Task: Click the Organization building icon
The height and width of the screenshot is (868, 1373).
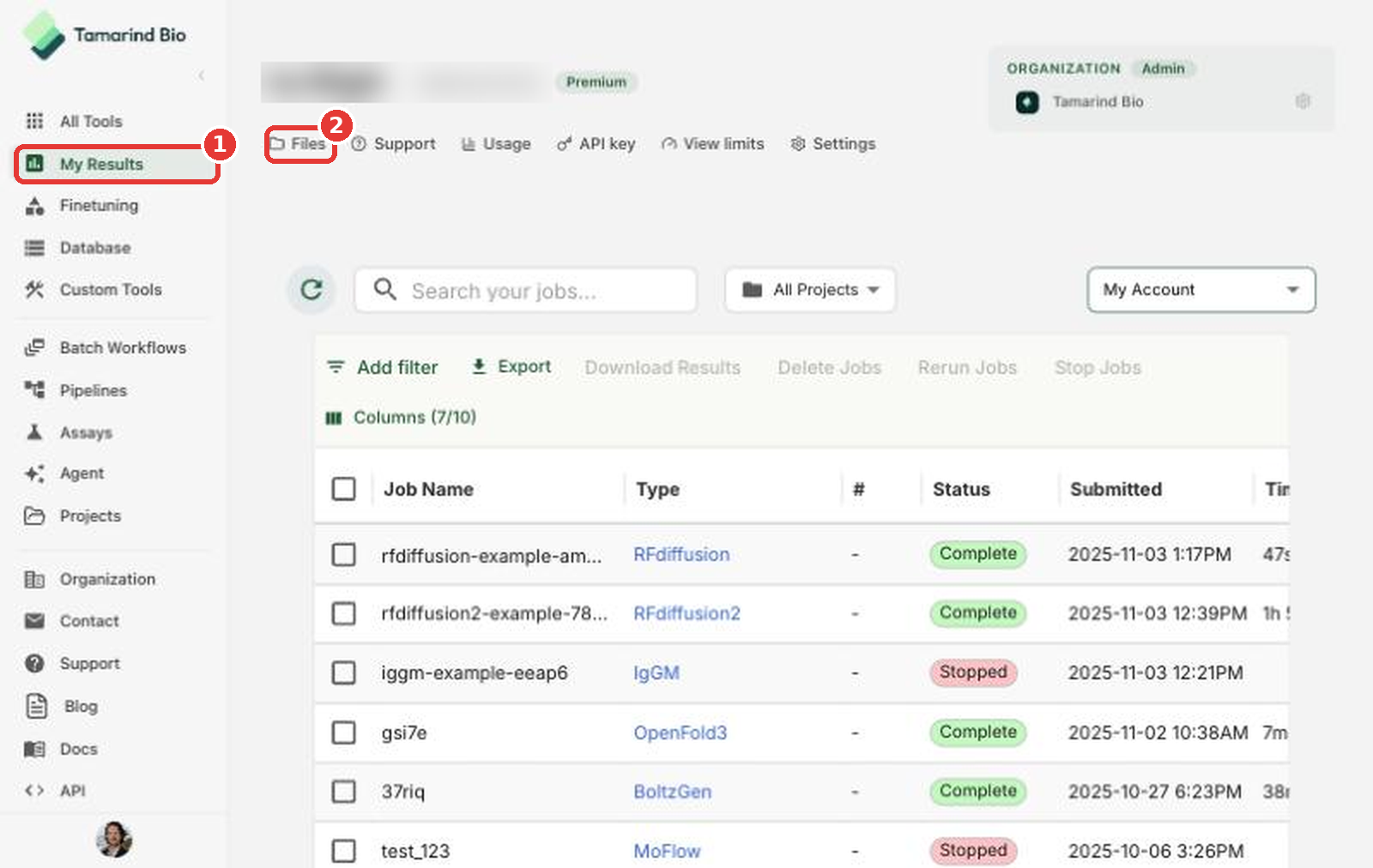Action: [x=34, y=579]
